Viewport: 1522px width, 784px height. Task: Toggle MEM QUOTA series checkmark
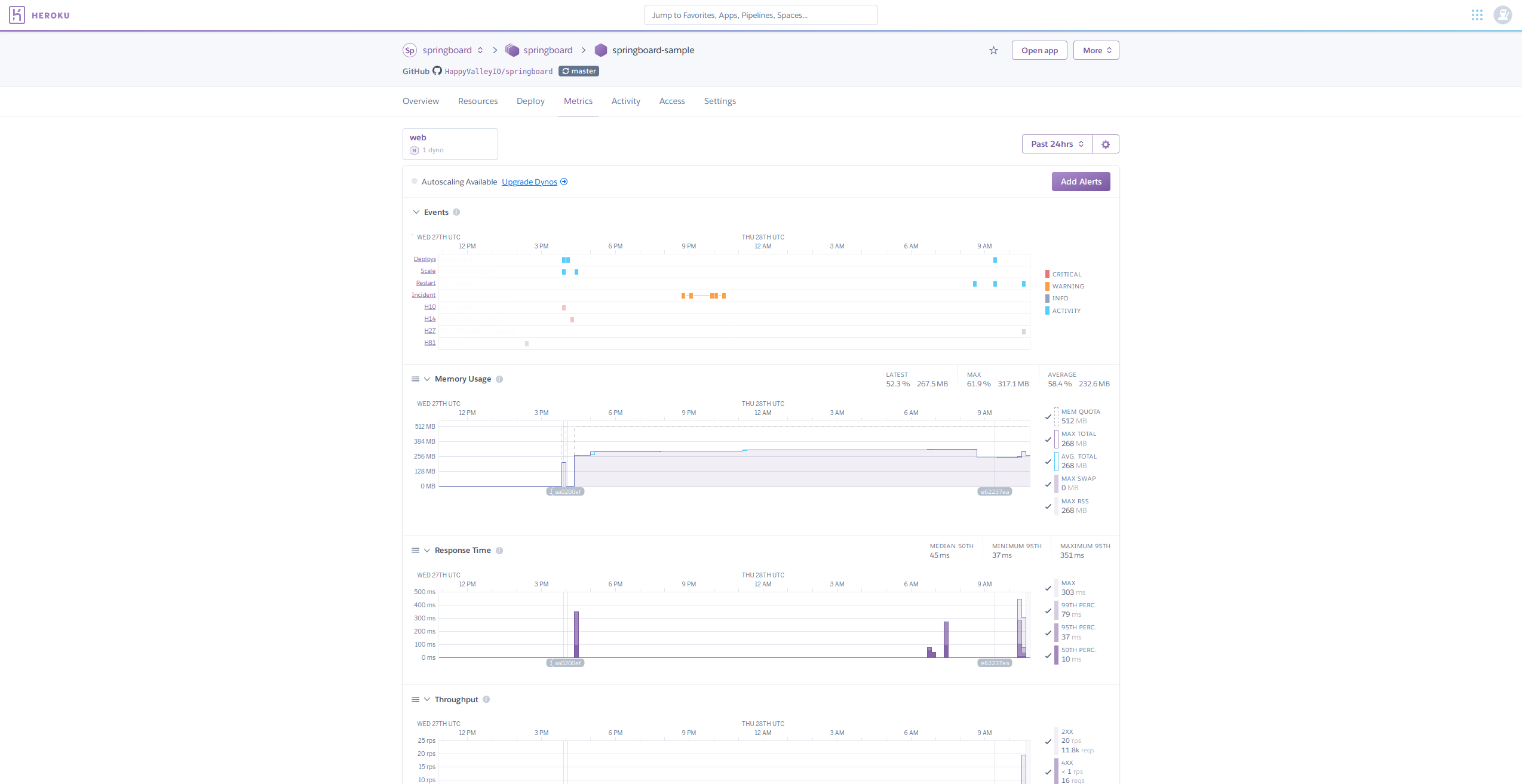click(x=1048, y=417)
